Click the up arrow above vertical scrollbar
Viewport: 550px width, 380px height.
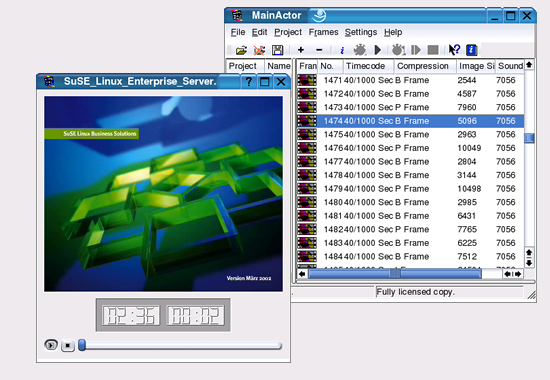(529, 65)
